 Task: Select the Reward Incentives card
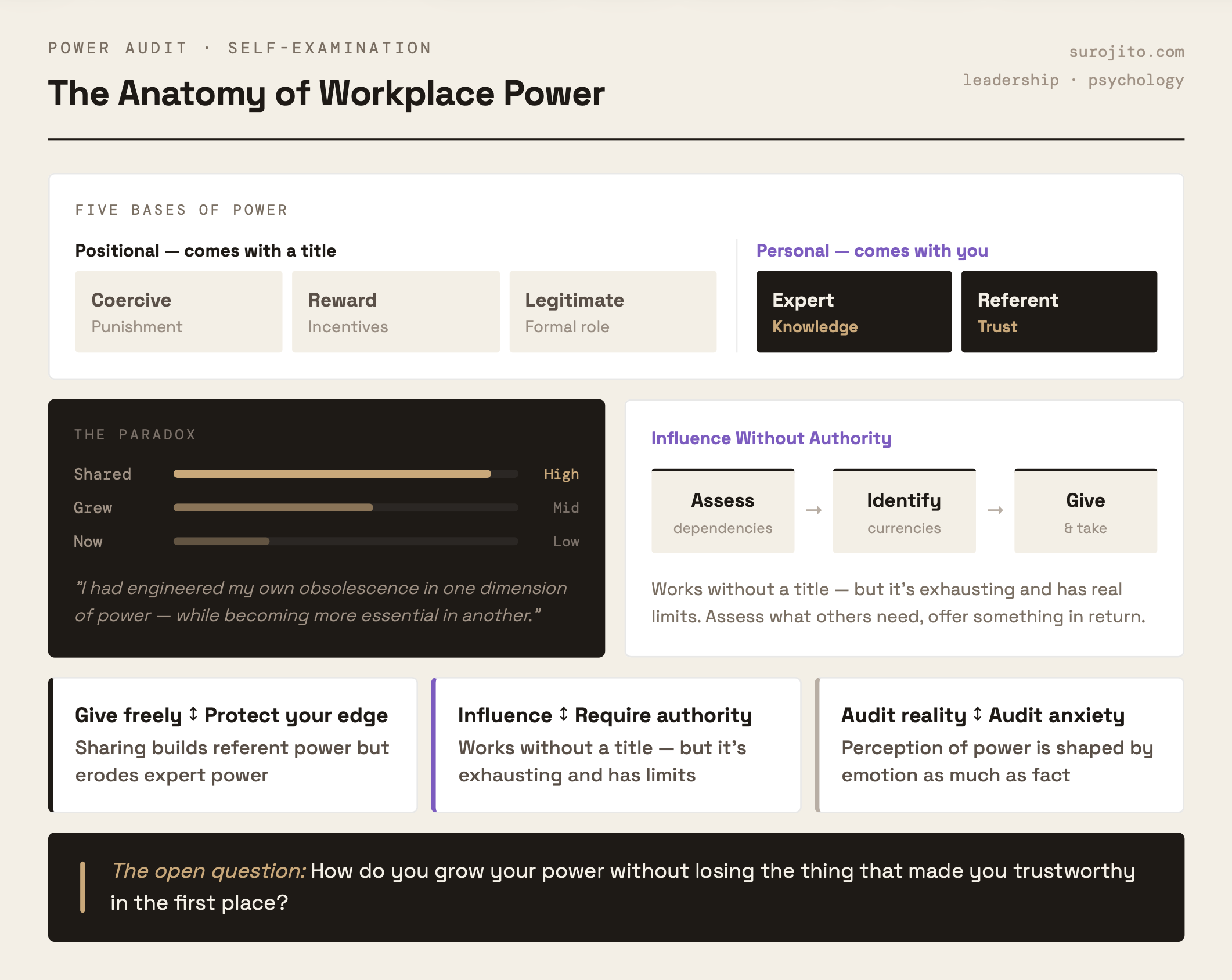click(396, 312)
